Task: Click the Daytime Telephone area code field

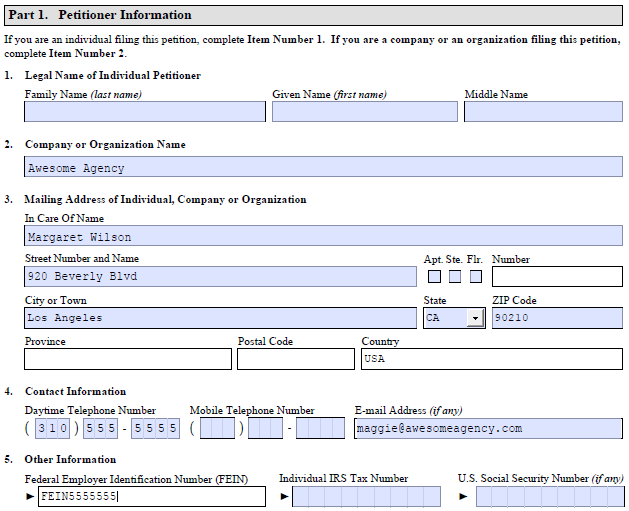Action: pyautogui.click(x=52, y=428)
